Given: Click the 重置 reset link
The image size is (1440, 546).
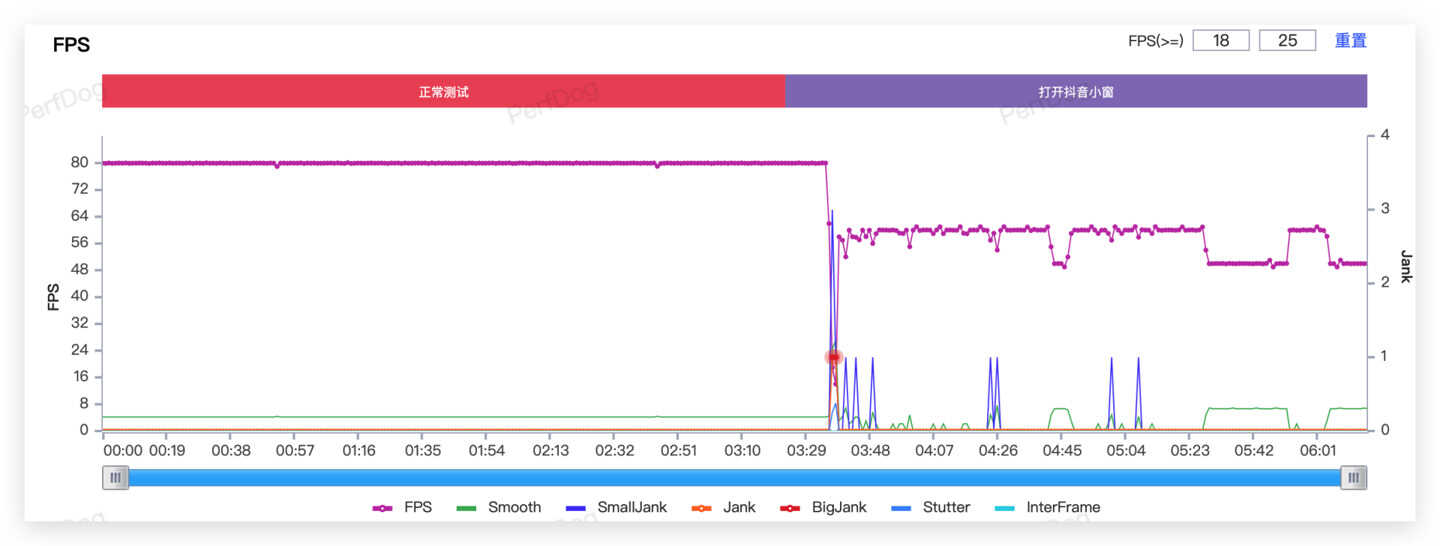Looking at the screenshot, I should click(1350, 41).
